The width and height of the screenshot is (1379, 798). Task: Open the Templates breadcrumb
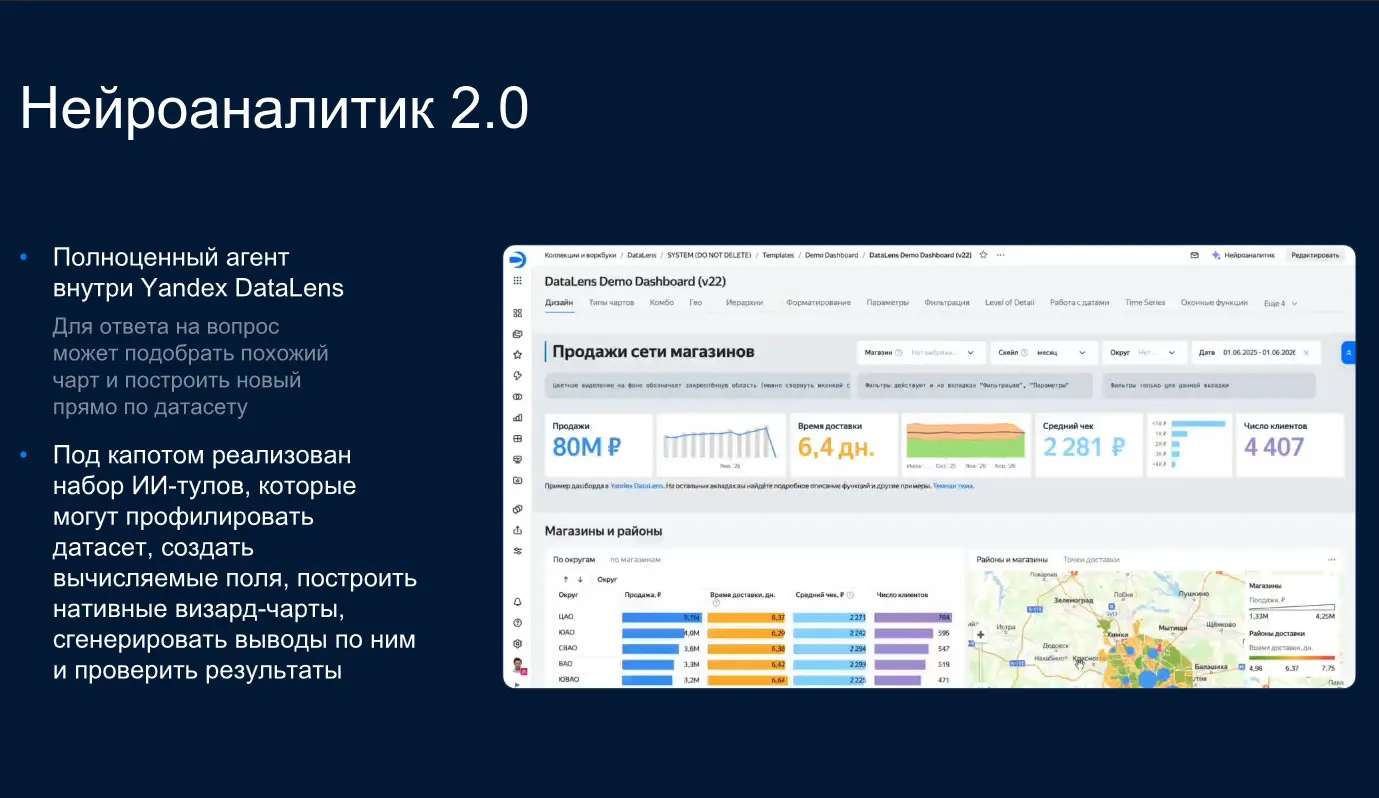point(778,255)
